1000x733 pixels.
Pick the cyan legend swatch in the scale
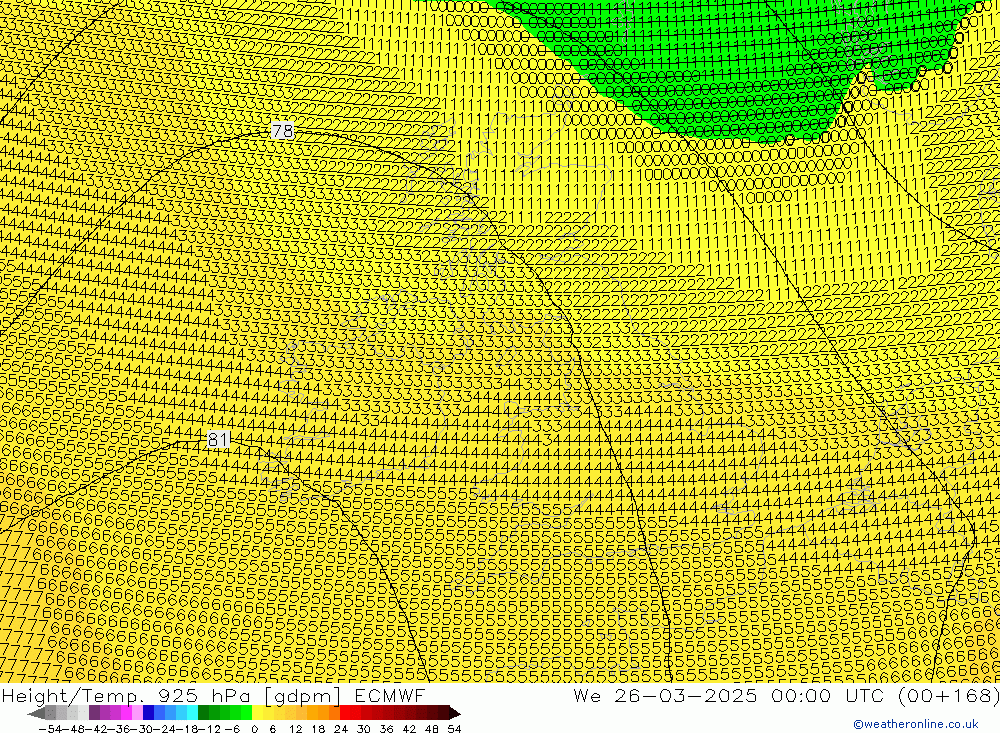pos(192,714)
